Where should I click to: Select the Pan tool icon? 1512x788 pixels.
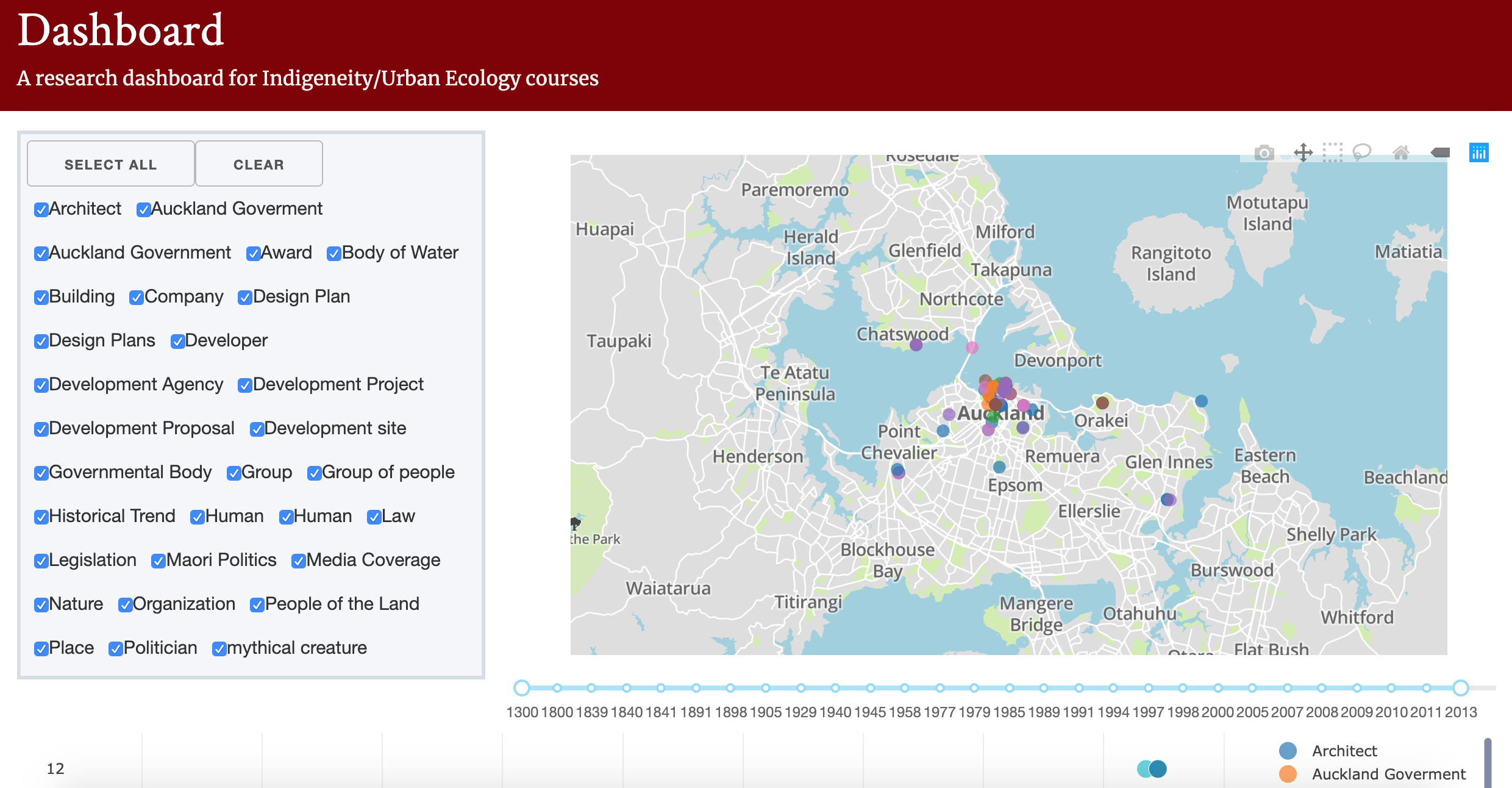1303,152
